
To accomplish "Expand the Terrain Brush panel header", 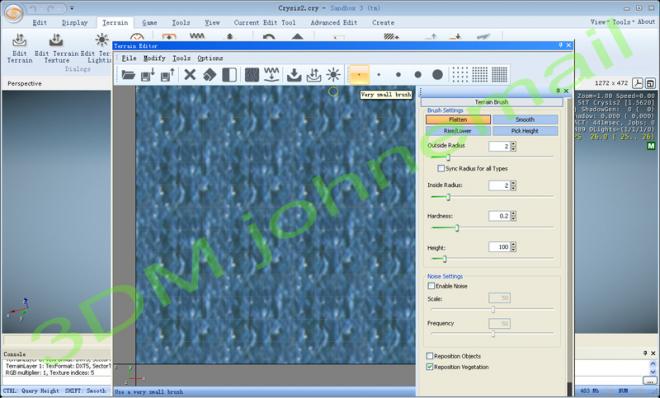I will 491,102.
